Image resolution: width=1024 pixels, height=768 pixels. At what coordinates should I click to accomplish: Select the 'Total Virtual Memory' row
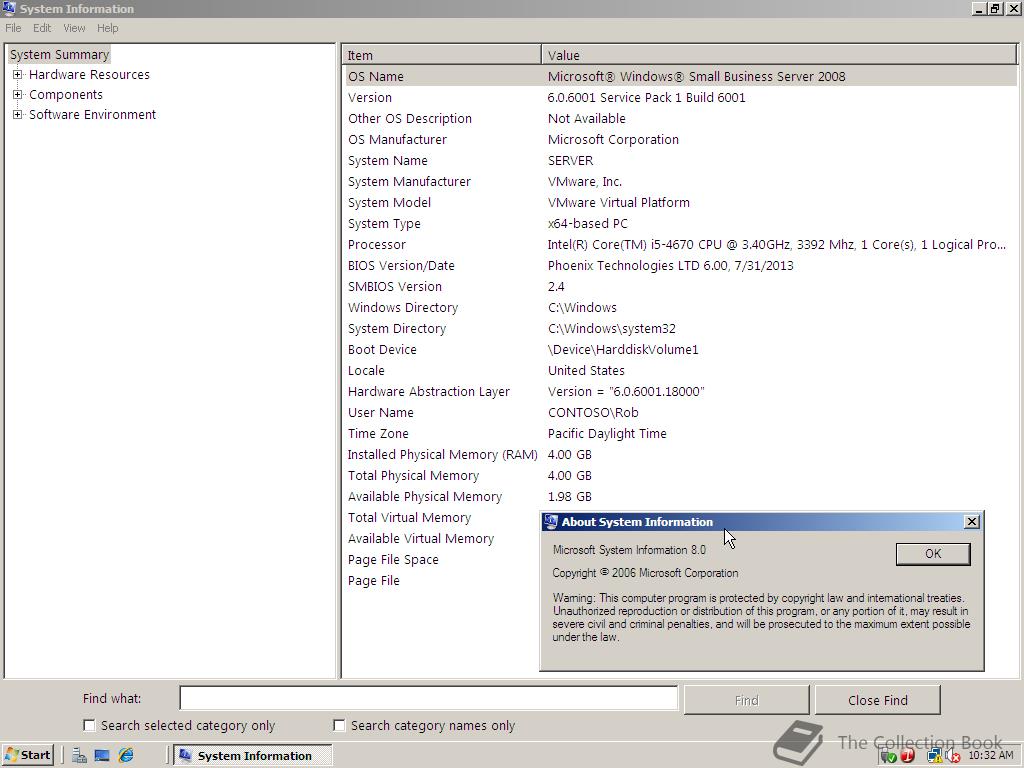click(x=409, y=518)
